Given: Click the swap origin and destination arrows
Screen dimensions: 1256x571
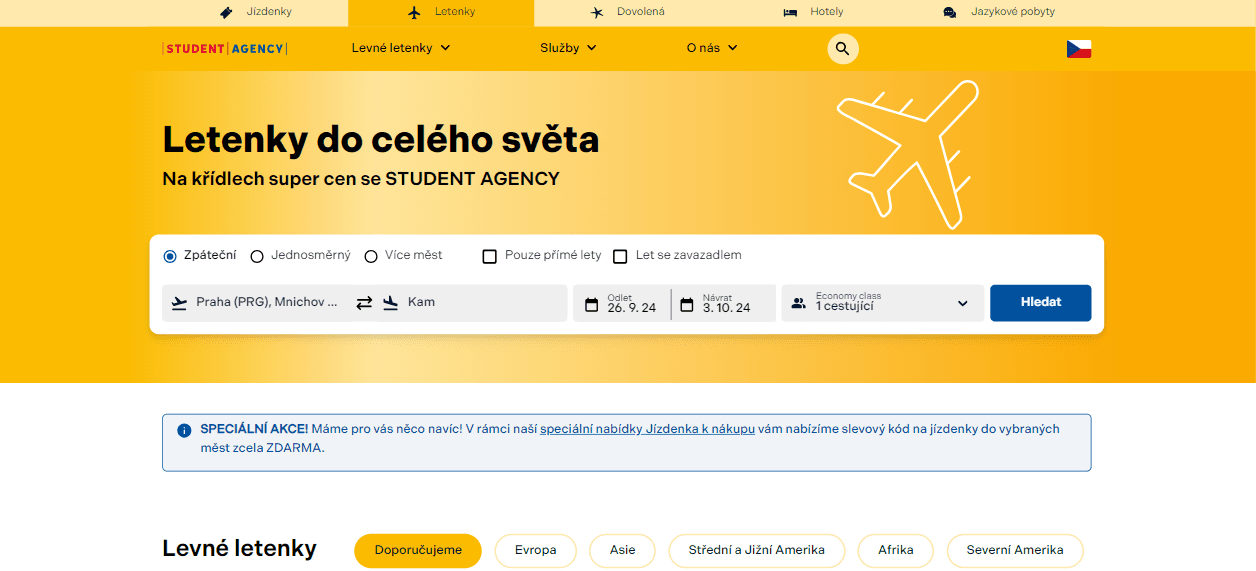Looking at the screenshot, I should [364, 302].
